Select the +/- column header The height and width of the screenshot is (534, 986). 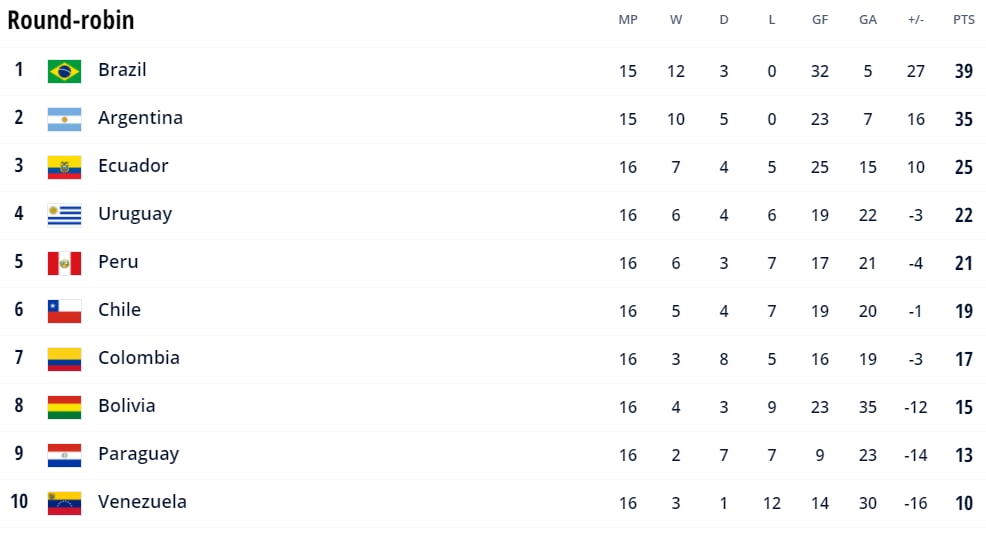(916, 20)
